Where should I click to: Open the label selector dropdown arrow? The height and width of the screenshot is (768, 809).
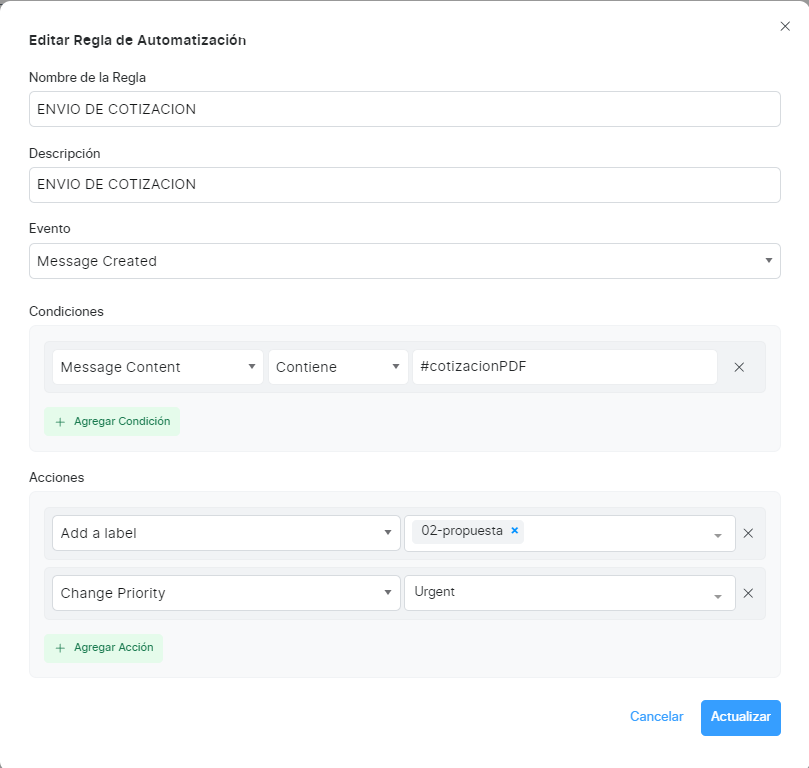click(717, 535)
